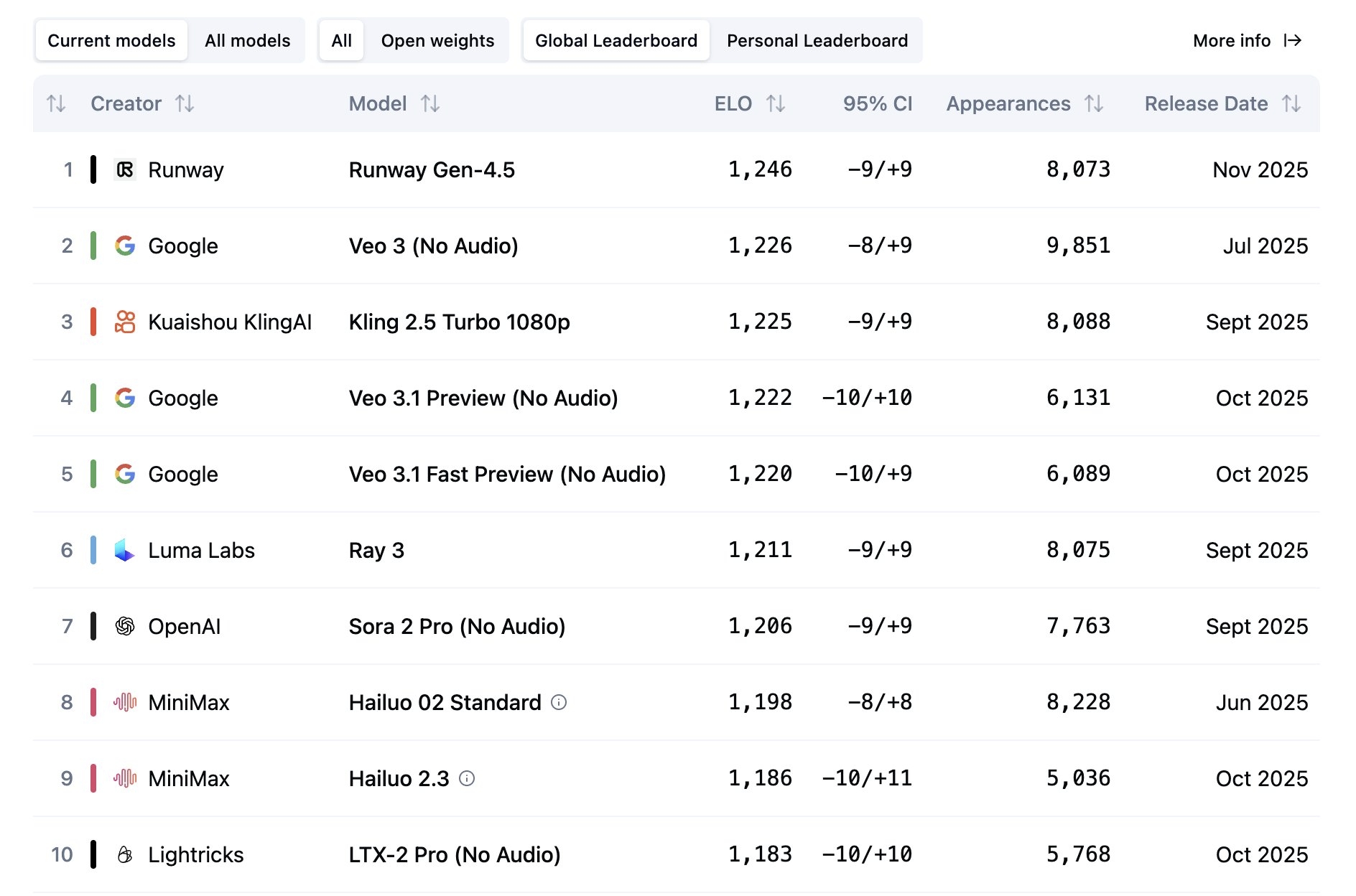Sort by Release Date arrows icon
1356x896 pixels.
pos(1291,104)
